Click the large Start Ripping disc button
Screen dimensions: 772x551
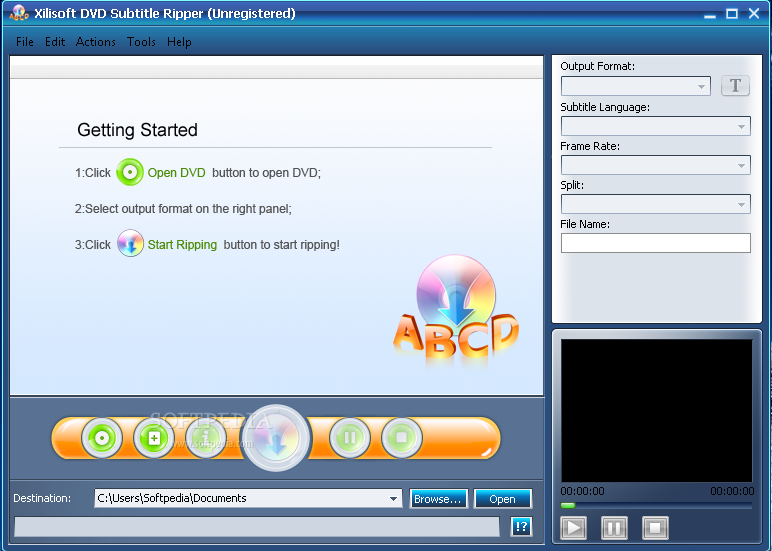(x=276, y=438)
